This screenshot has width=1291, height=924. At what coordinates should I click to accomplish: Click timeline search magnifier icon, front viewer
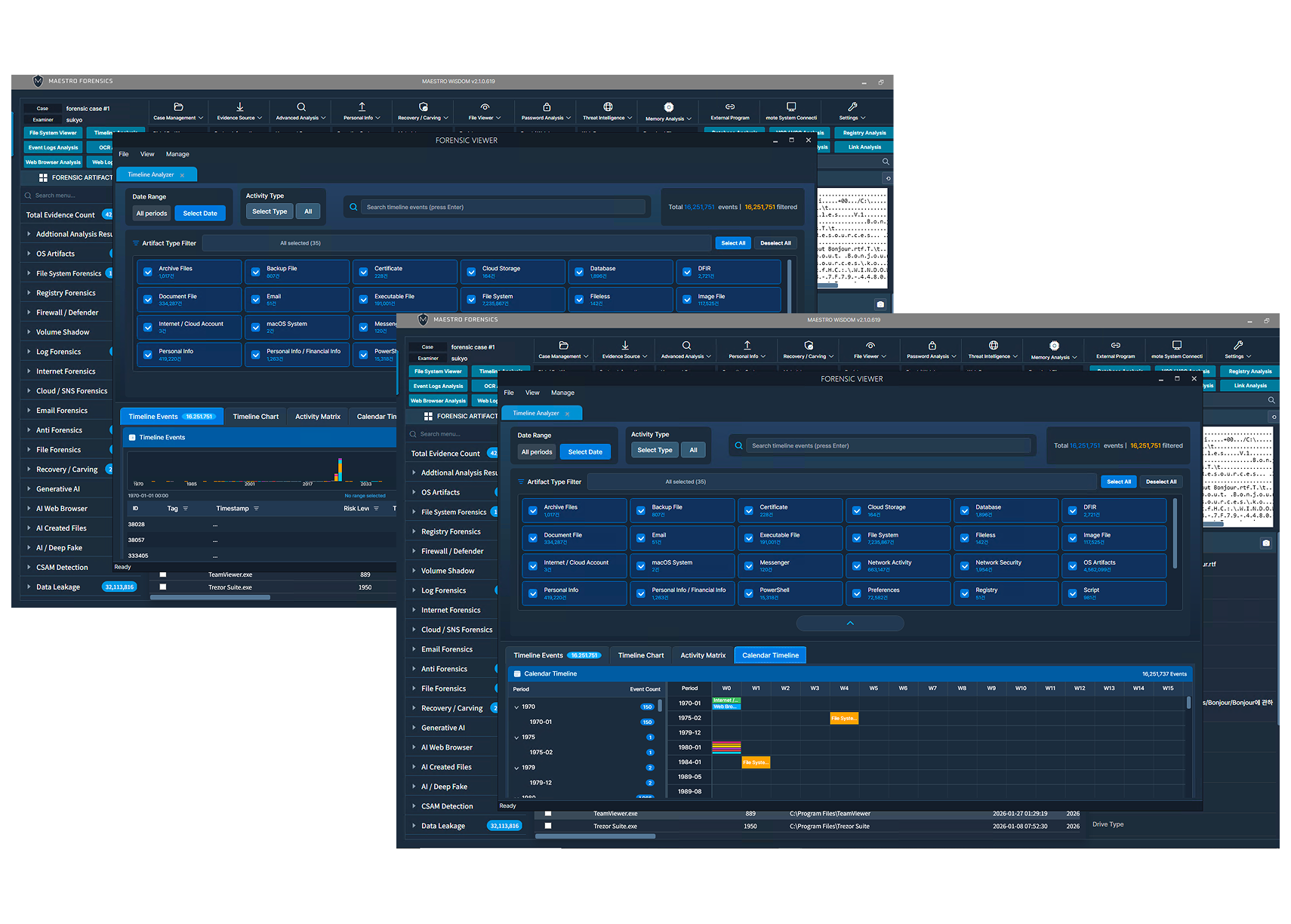click(738, 445)
